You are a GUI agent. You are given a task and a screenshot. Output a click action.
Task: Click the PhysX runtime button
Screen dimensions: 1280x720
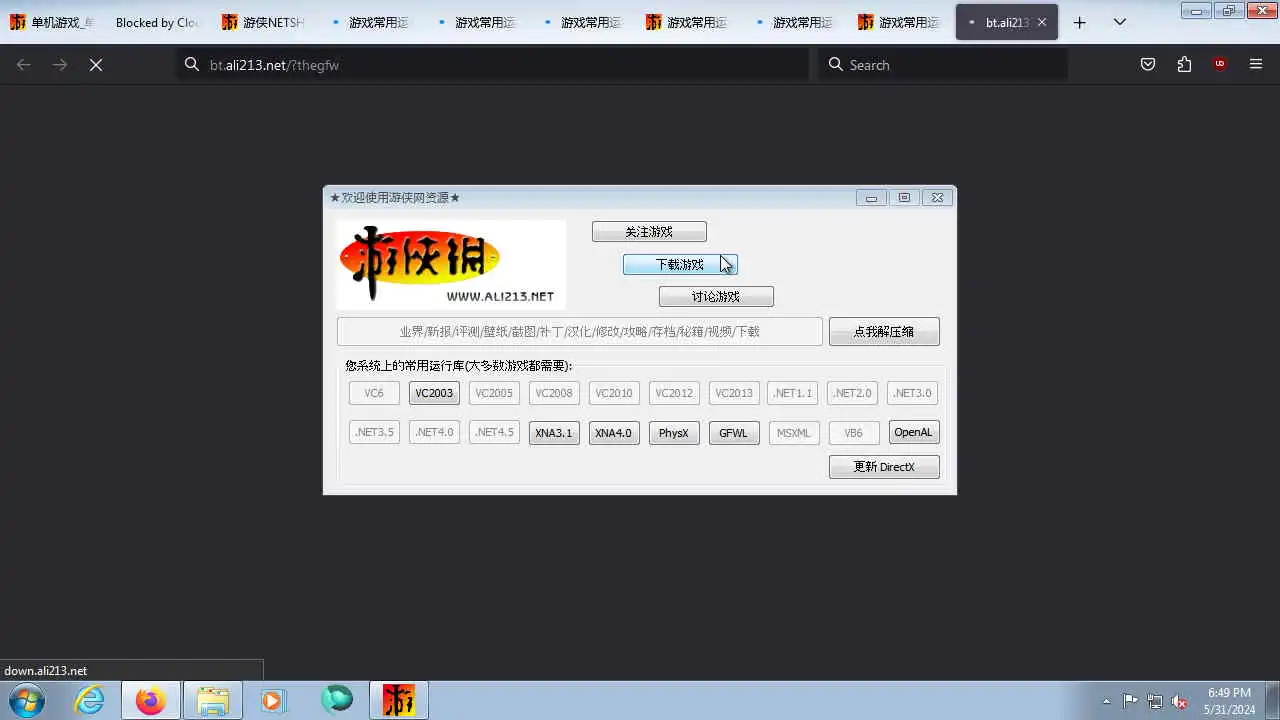pyautogui.click(x=674, y=433)
